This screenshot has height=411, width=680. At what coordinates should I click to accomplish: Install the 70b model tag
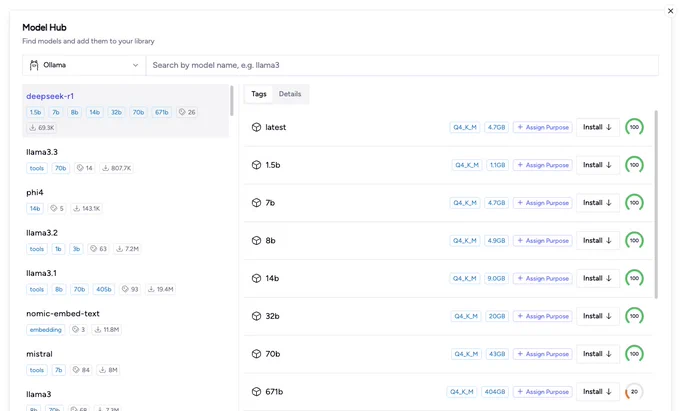[597, 354]
